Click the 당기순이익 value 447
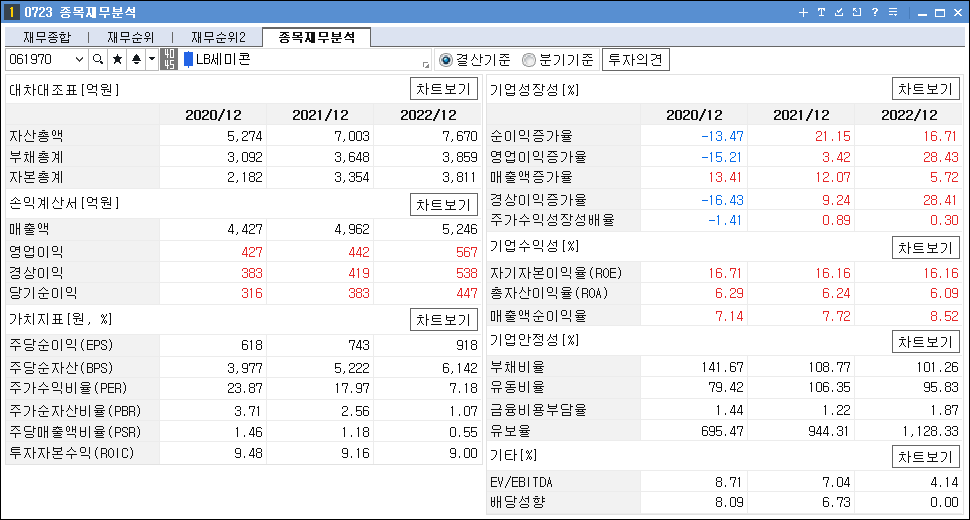Image resolution: width=970 pixels, height=520 pixels. [x=466, y=293]
